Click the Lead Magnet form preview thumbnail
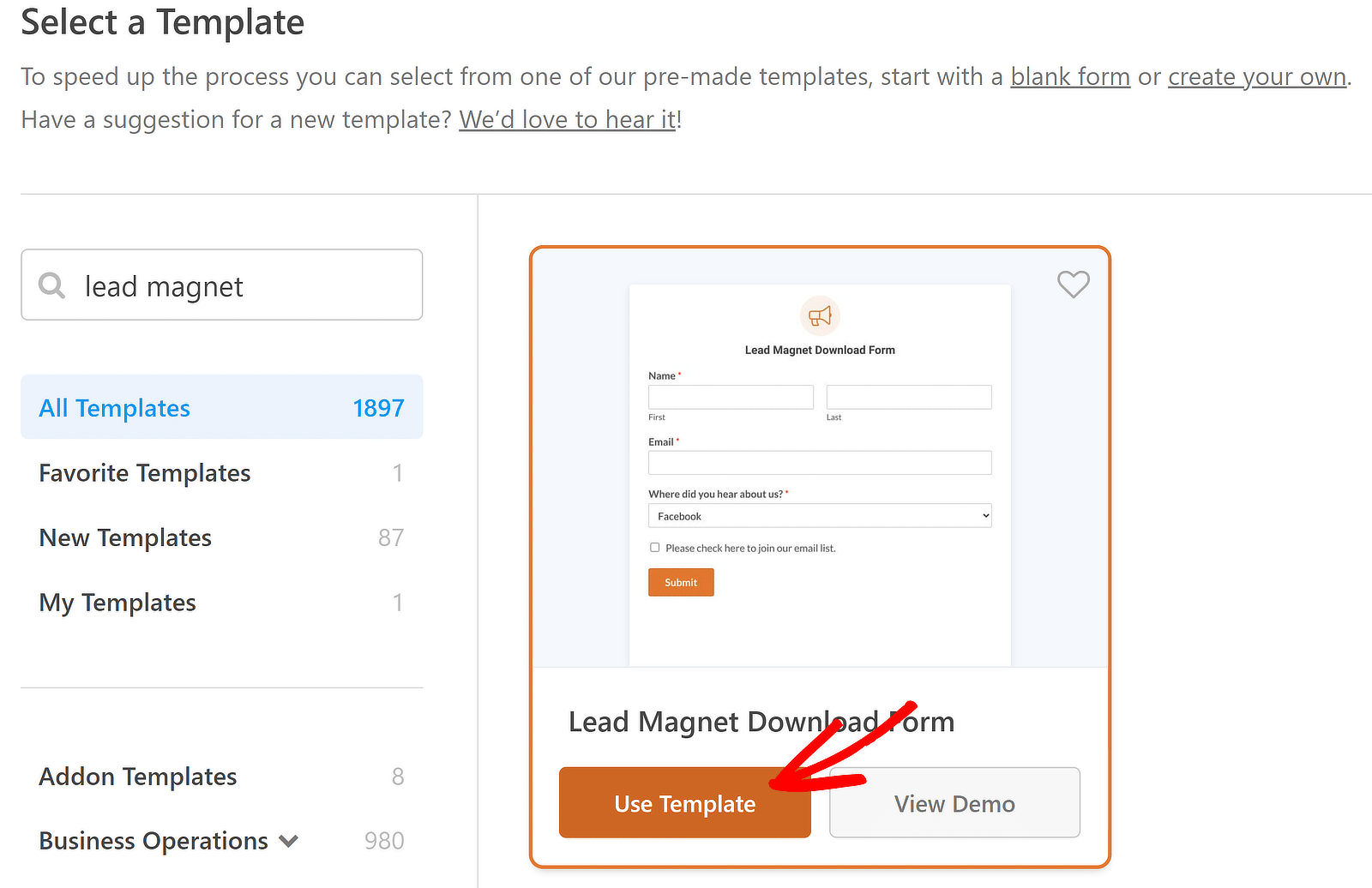This screenshot has width=1372, height=888. (820, 471)
